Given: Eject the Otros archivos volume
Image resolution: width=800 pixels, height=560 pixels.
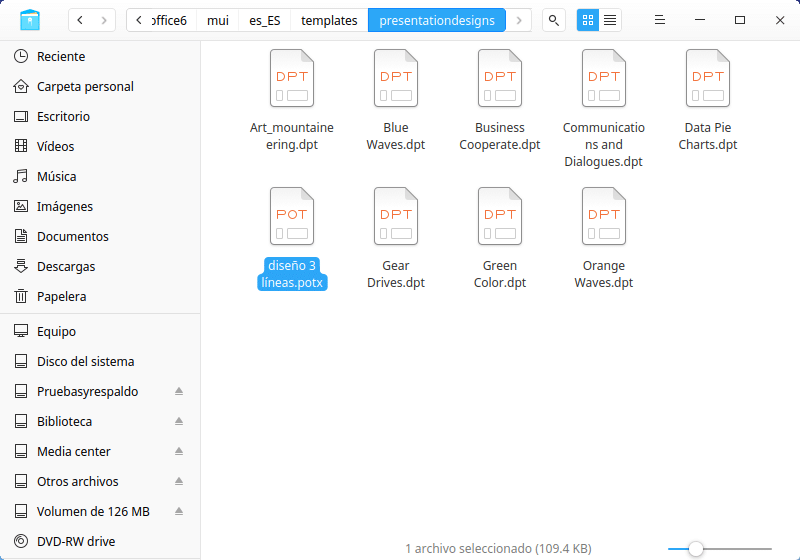Looking at the screenshot, I should (179, 481).
